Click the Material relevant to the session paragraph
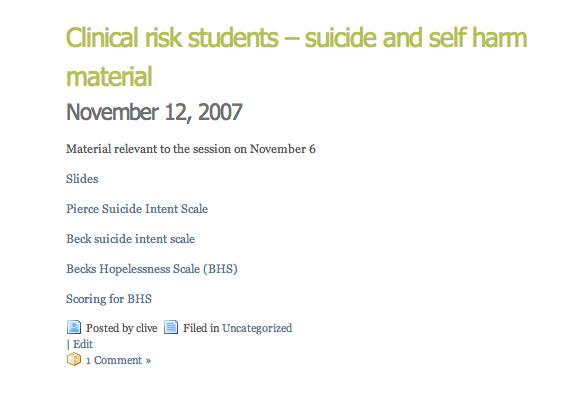 [x=191, y=149]
